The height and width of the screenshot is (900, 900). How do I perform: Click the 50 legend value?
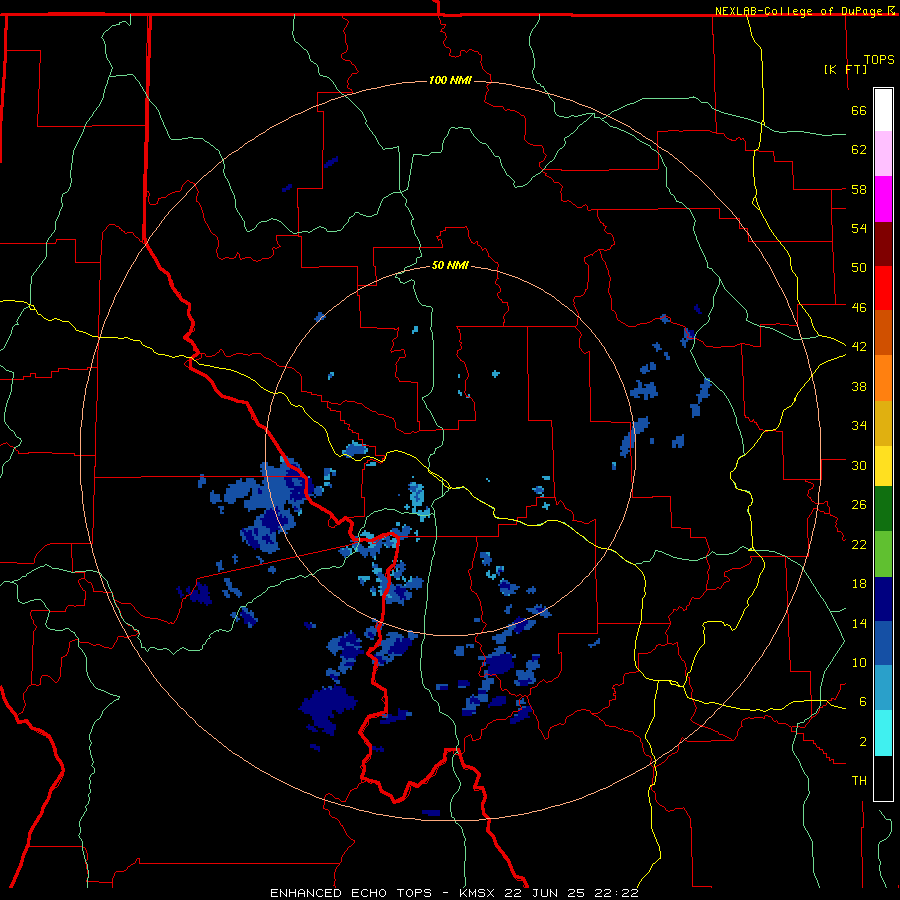859,267
